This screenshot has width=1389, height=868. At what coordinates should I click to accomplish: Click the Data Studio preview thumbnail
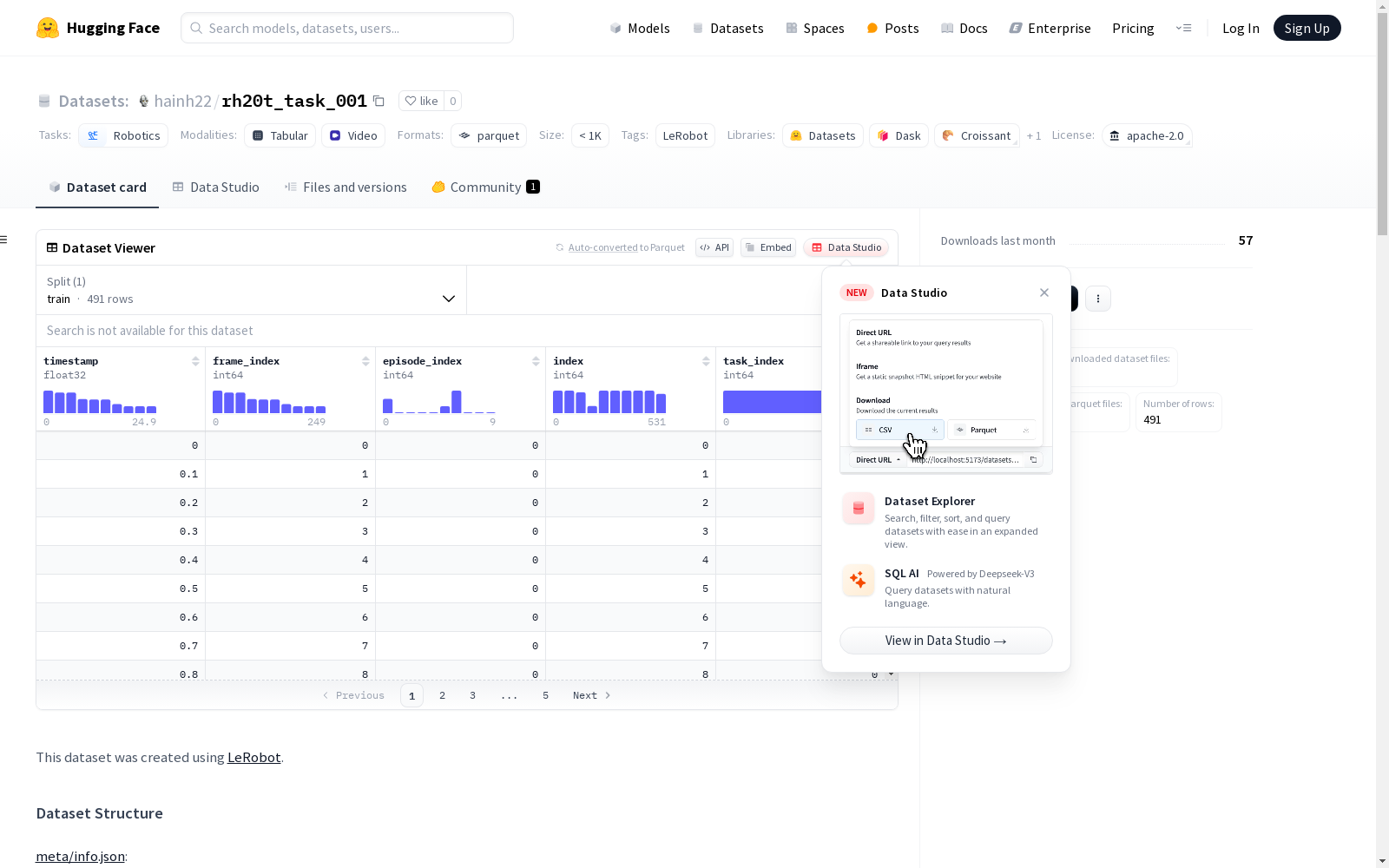(946, 394)
